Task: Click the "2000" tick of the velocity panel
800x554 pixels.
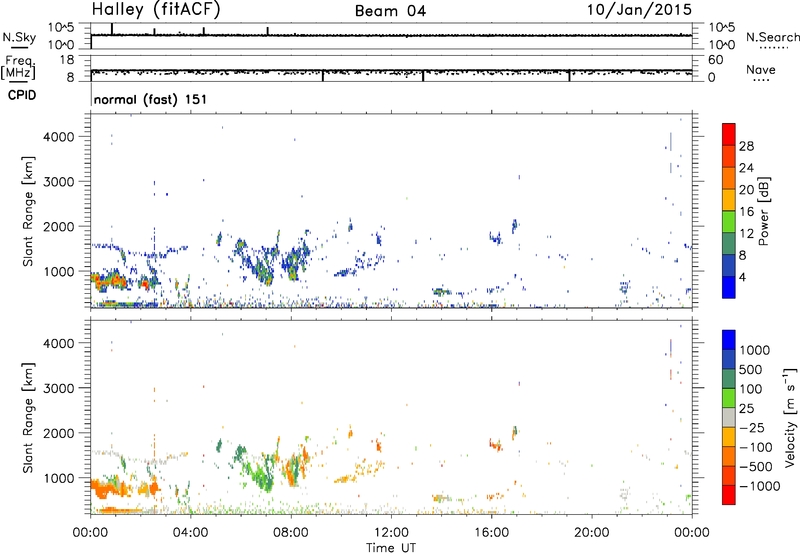Action: [59, 433]
